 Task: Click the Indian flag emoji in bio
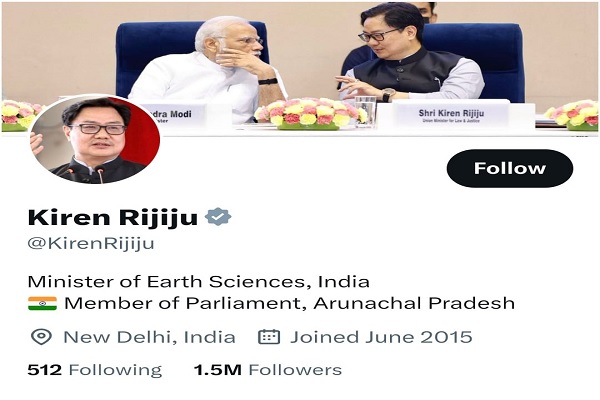click(x=42, y=303)
